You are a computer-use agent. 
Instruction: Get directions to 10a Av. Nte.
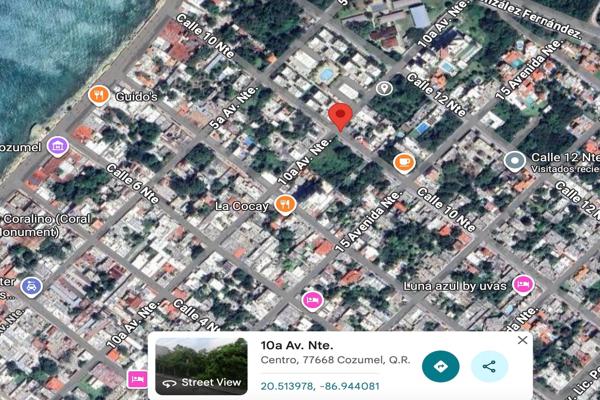[440, 366]
